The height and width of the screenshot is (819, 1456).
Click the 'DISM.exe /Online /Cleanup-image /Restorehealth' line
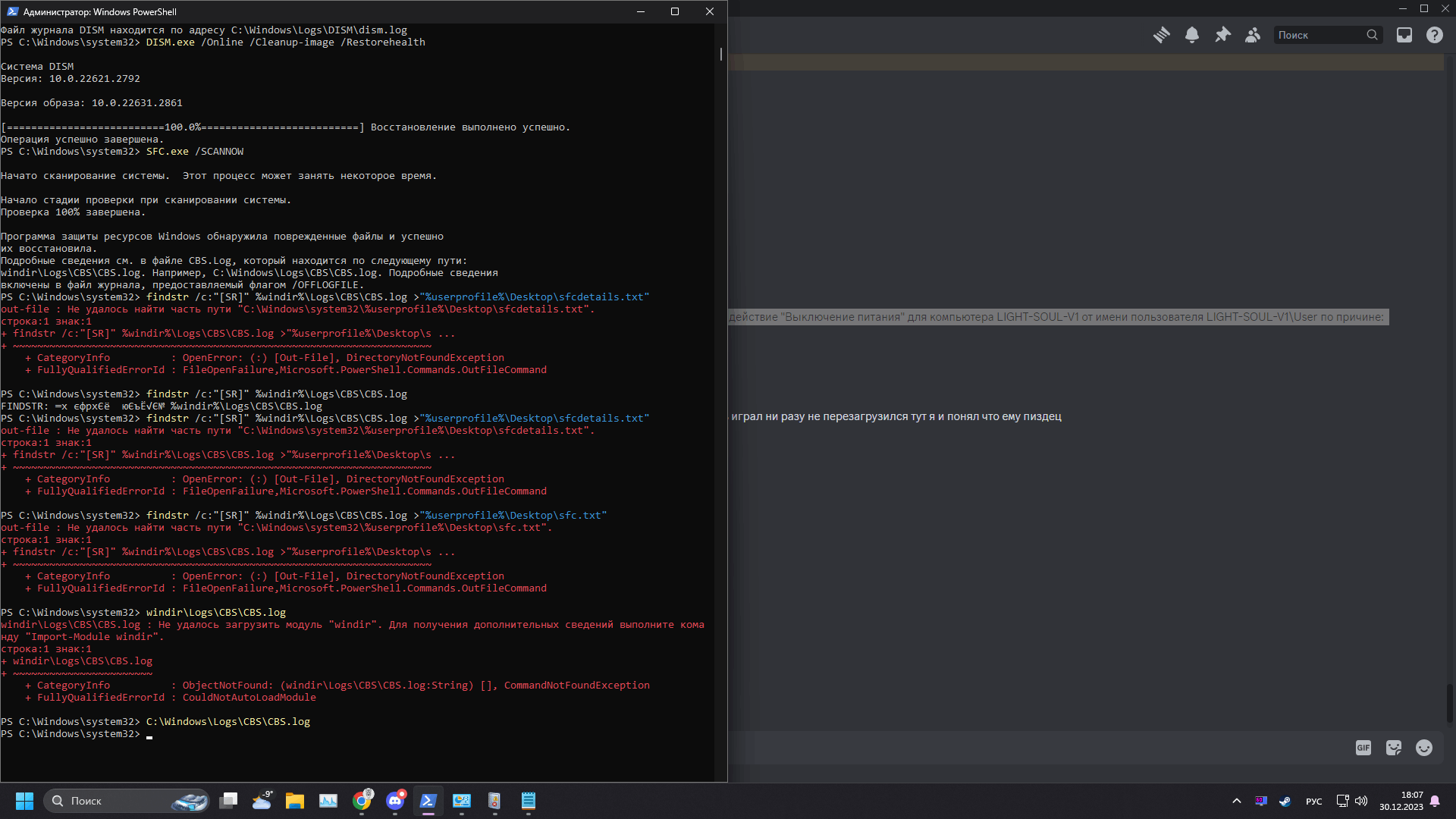click(x=286, y=42)
